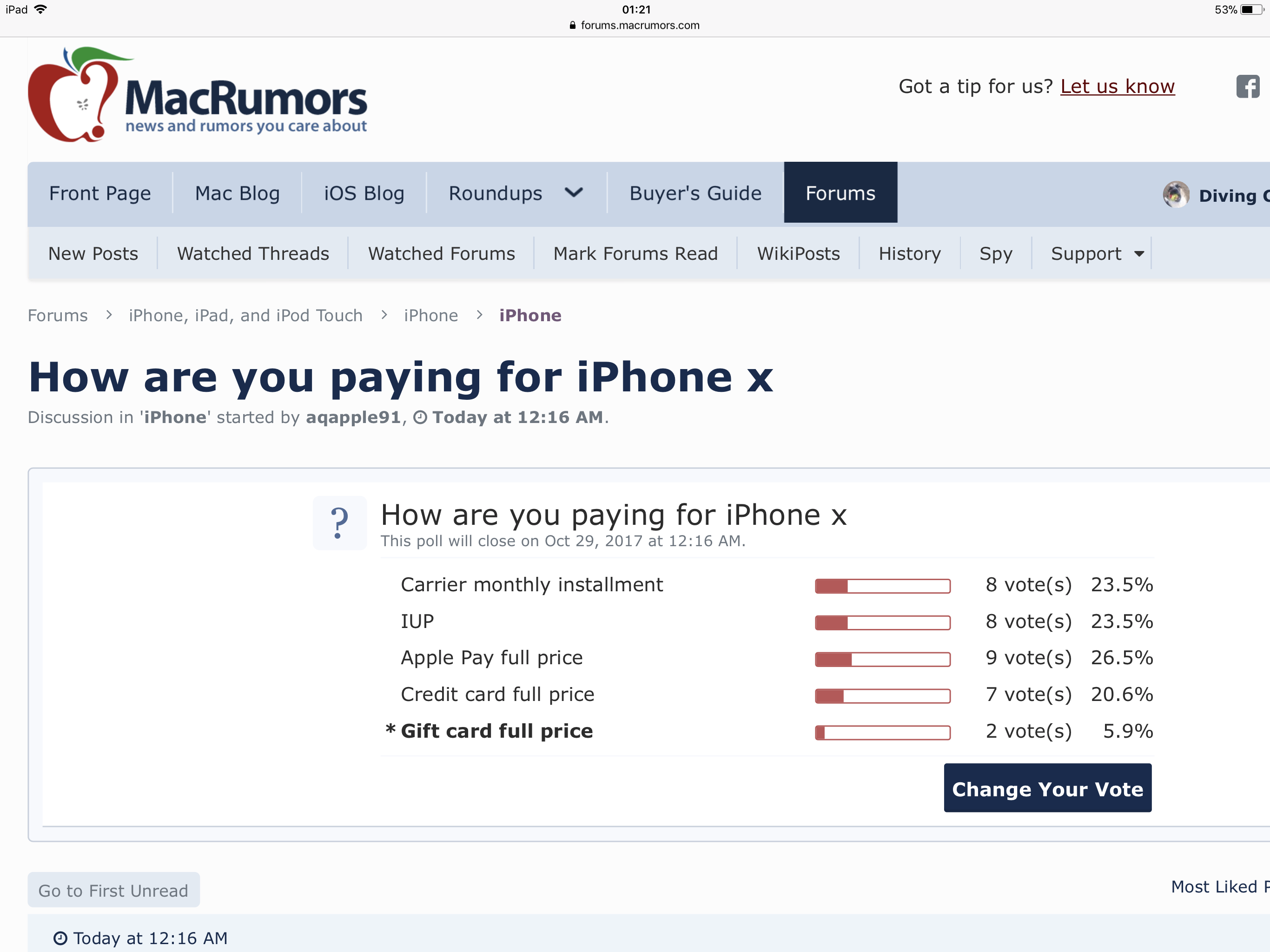Click the IUP result bar
Screen dimensions: 1270x952
point(882,622)
